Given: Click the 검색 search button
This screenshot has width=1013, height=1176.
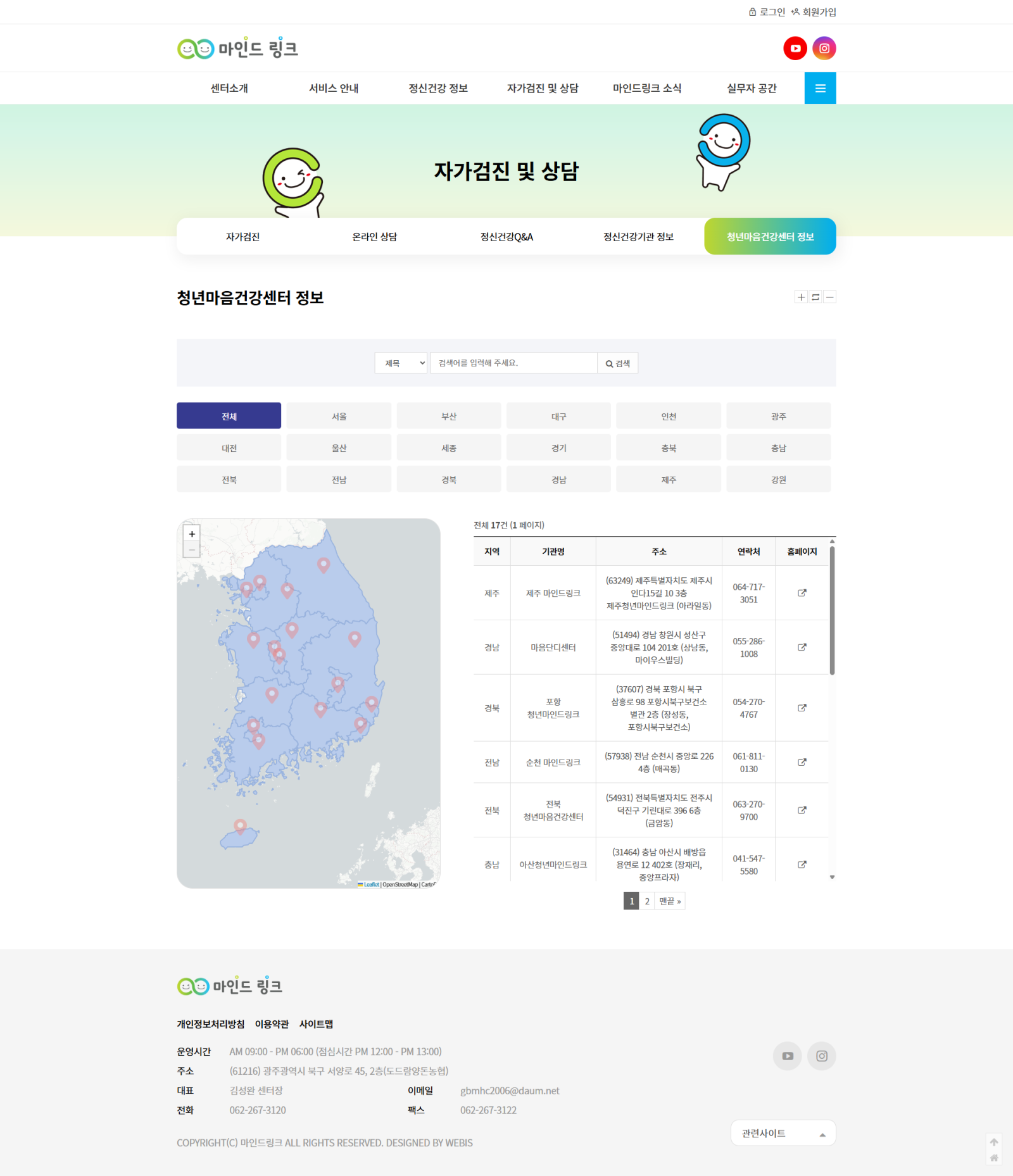Looking at the screenshot, I should click(617, 363).
